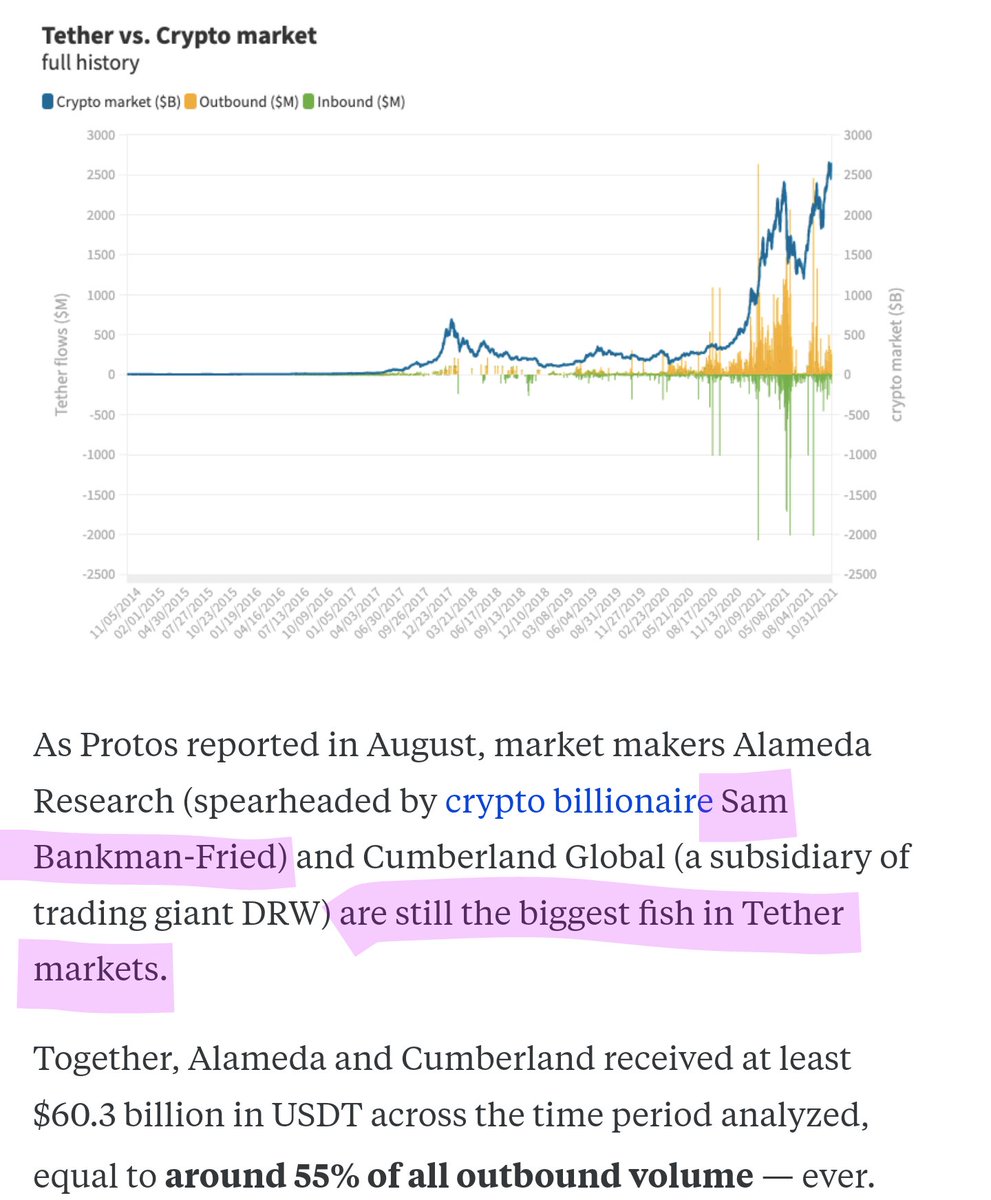Click the blue Crypto market legend swatch
Screen dimensions: 991x1200
coord(48,101)
